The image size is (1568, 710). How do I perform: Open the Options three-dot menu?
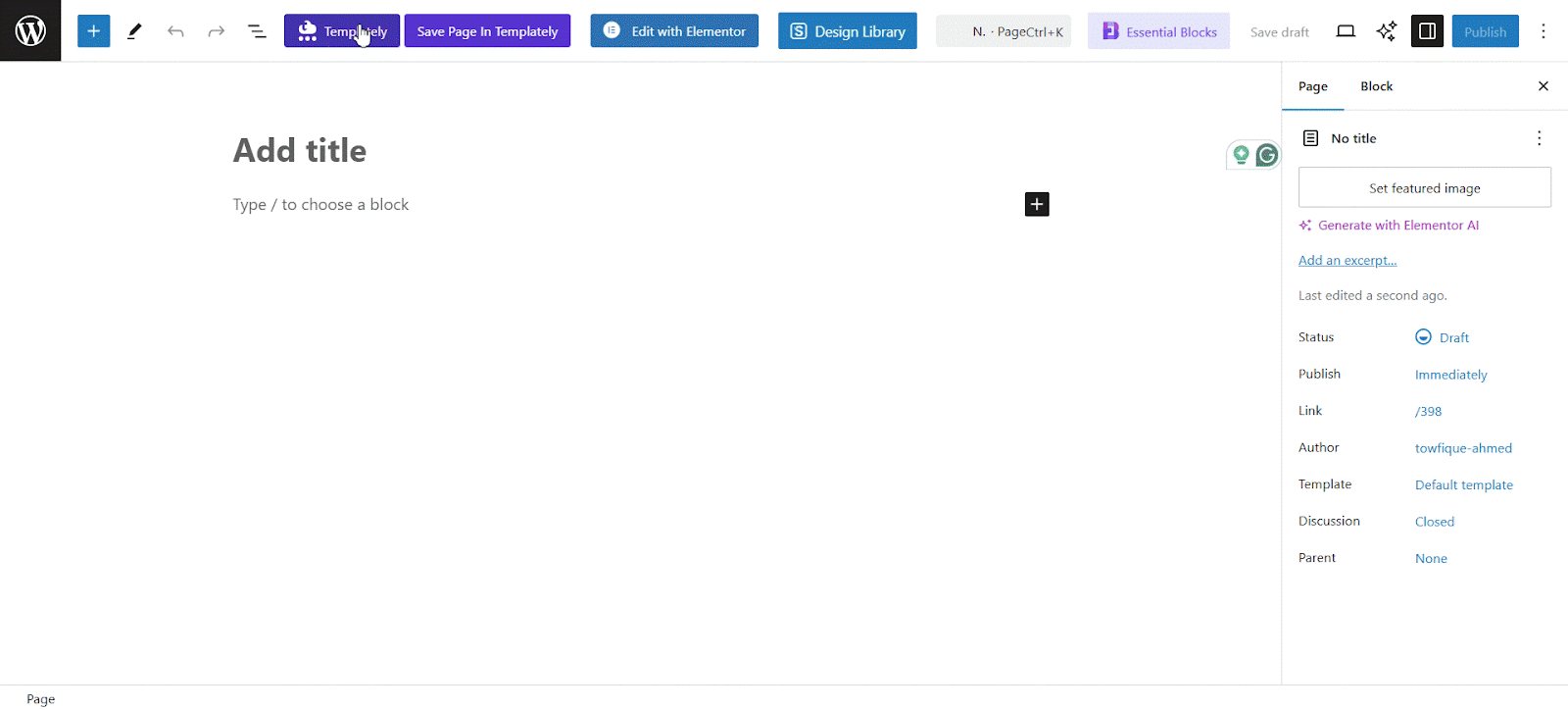1543,31
